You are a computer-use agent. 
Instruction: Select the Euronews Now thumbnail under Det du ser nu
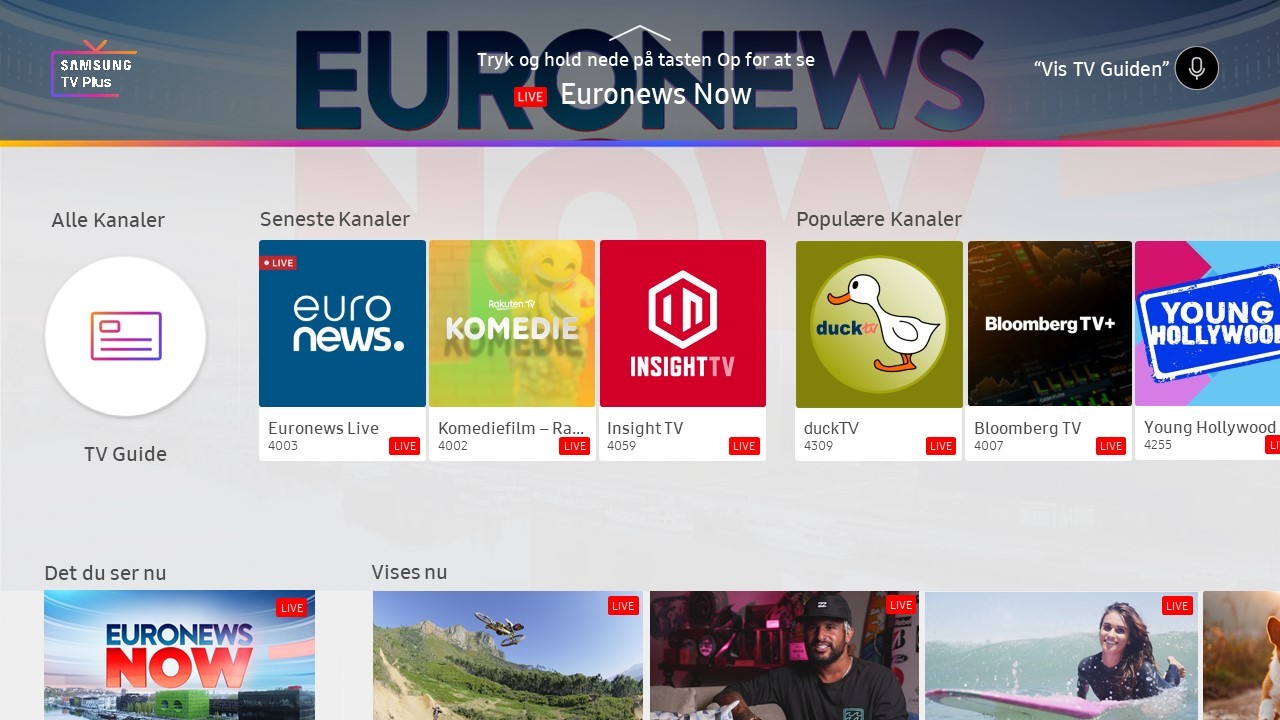[x=179, y=655]
